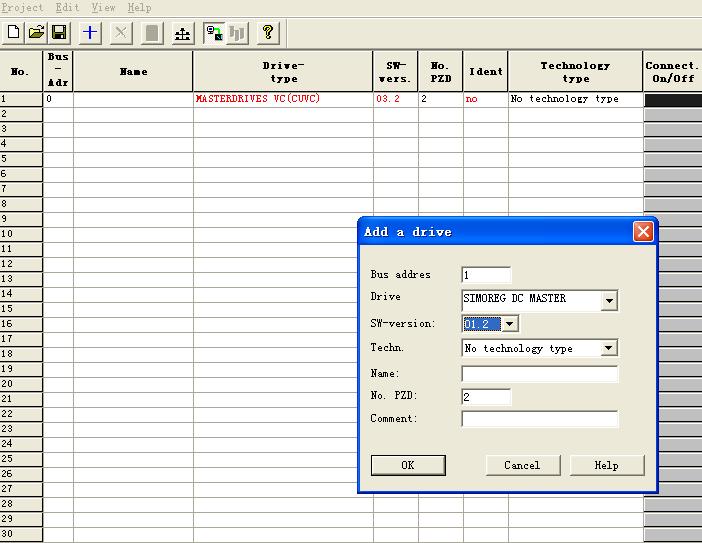The height and width of the screenshot is (543, 702).
Task: Select row number 20 header
Action: pos(21,384)
